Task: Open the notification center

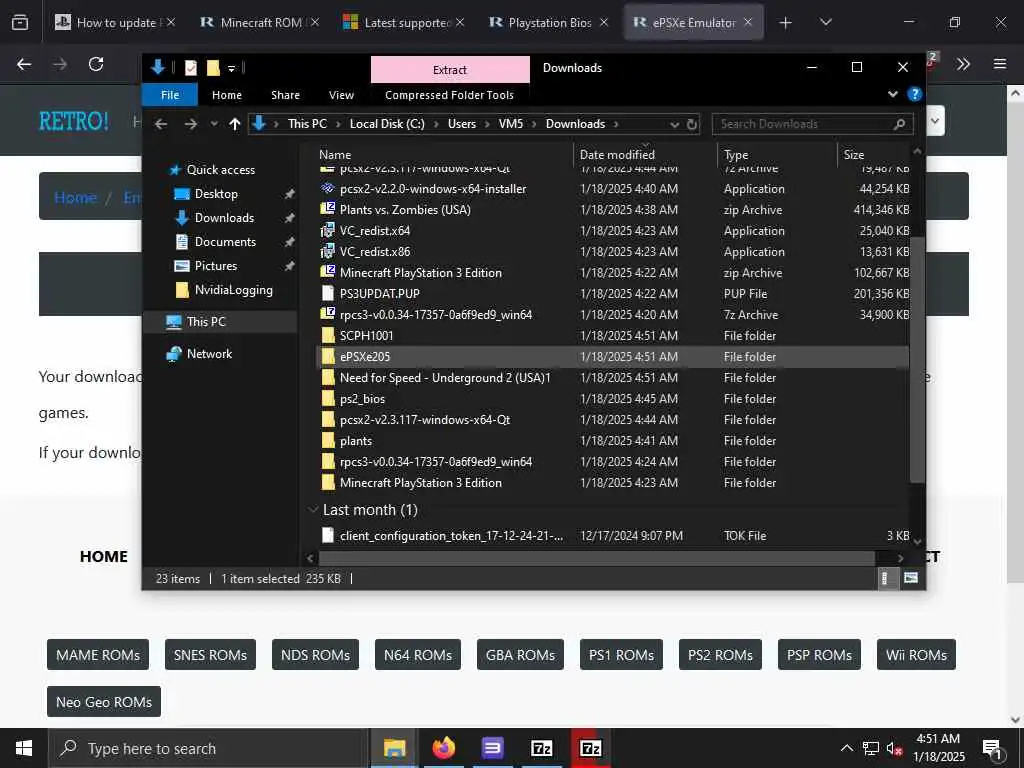Action: click(992, 748)
